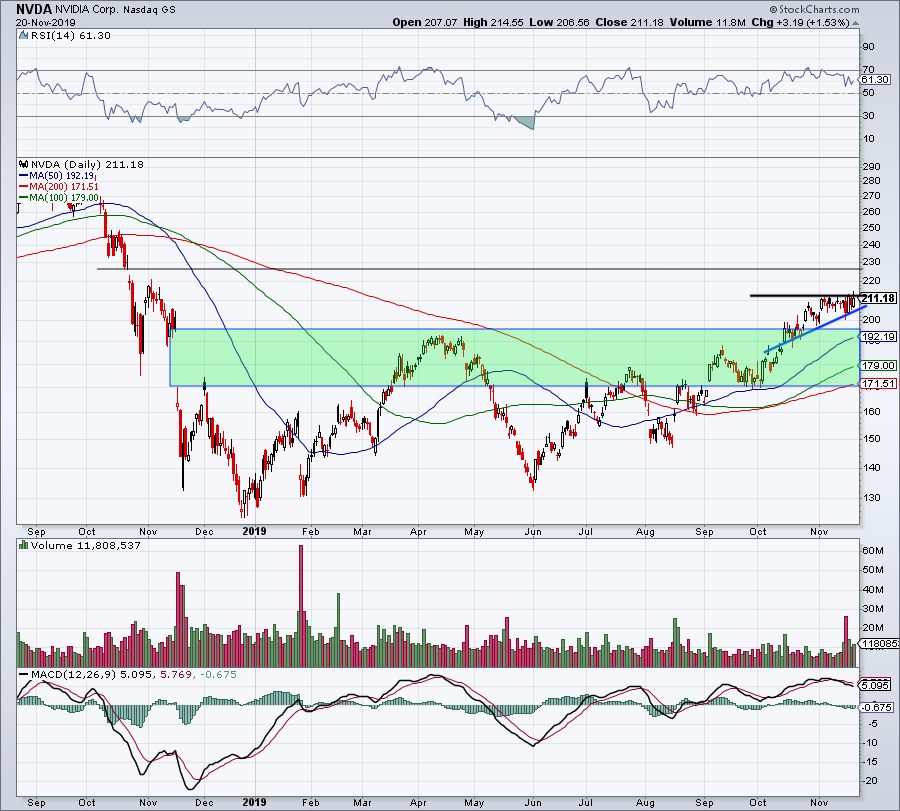
Task: Click the candlestick icon beside NVDA (Daily)
Action: pos(24,164)
